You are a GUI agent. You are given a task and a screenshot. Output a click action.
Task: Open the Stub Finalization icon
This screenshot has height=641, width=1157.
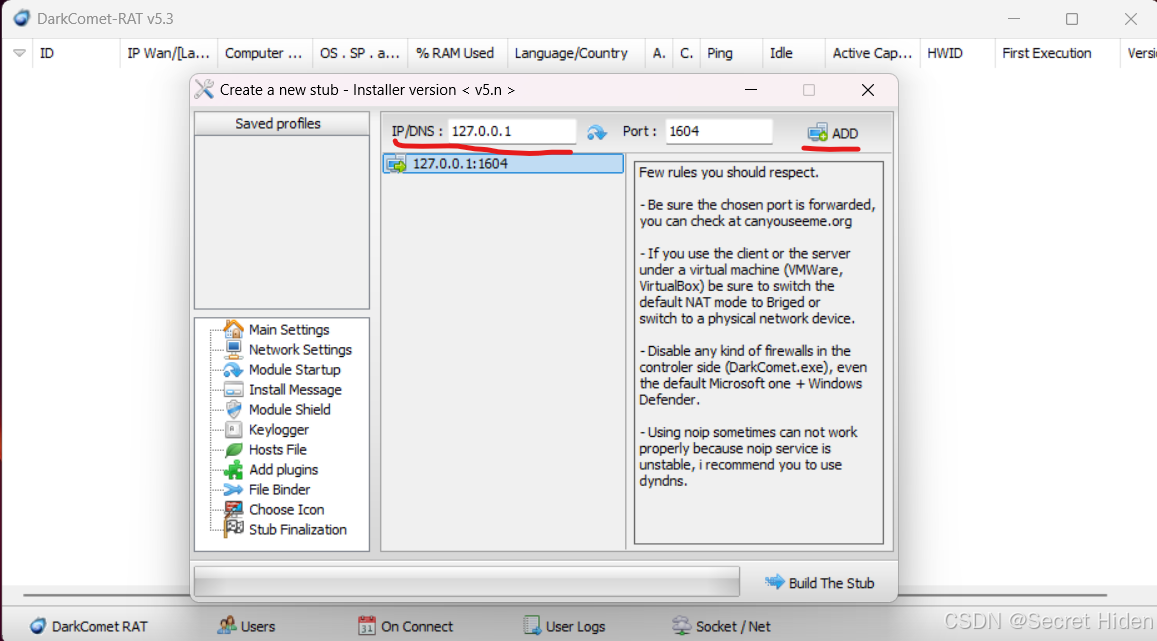pos(233,528)
